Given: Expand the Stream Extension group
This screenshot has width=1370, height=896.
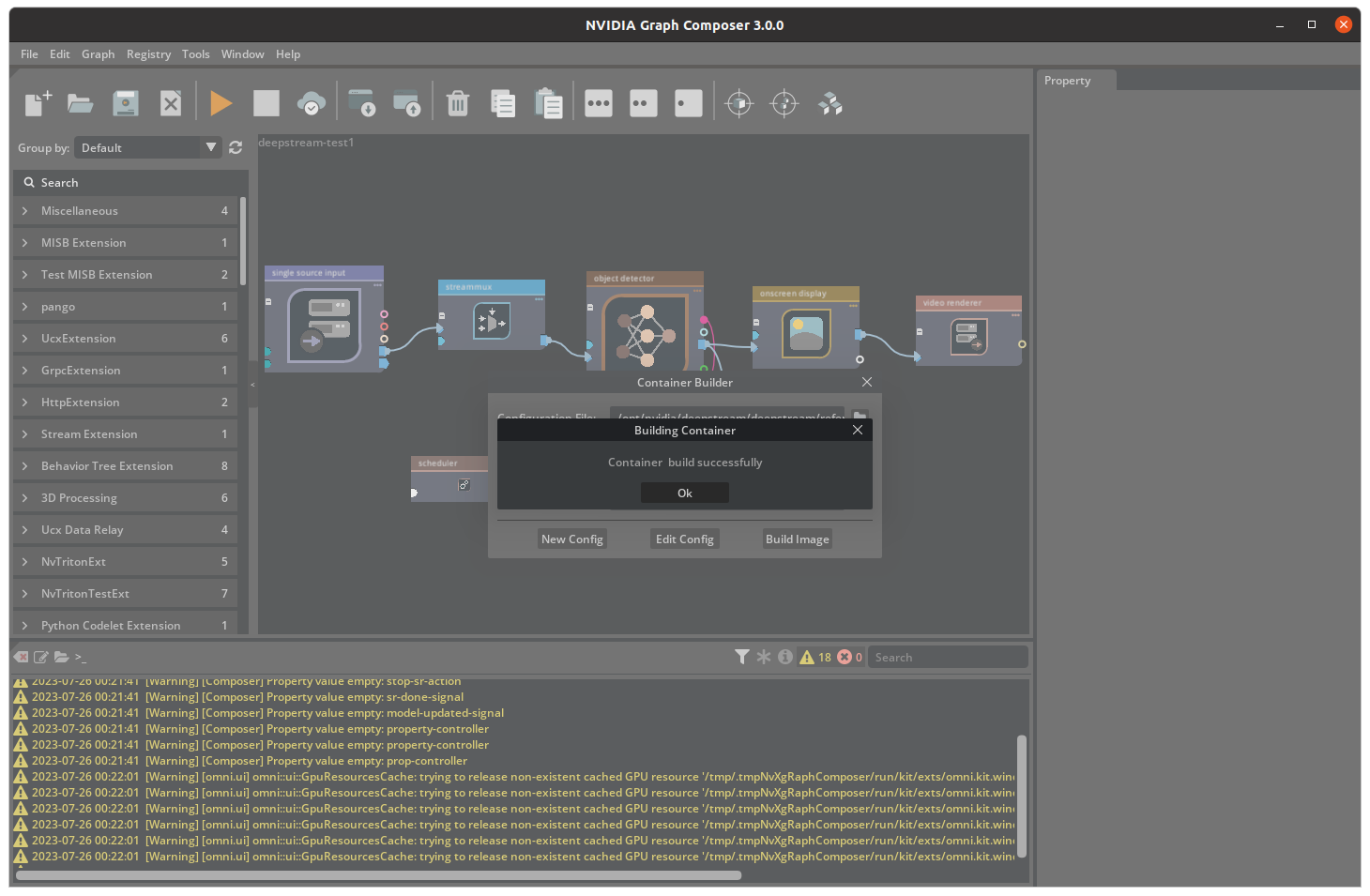Looking at the screenshot, I should click(x=125, y=434).
